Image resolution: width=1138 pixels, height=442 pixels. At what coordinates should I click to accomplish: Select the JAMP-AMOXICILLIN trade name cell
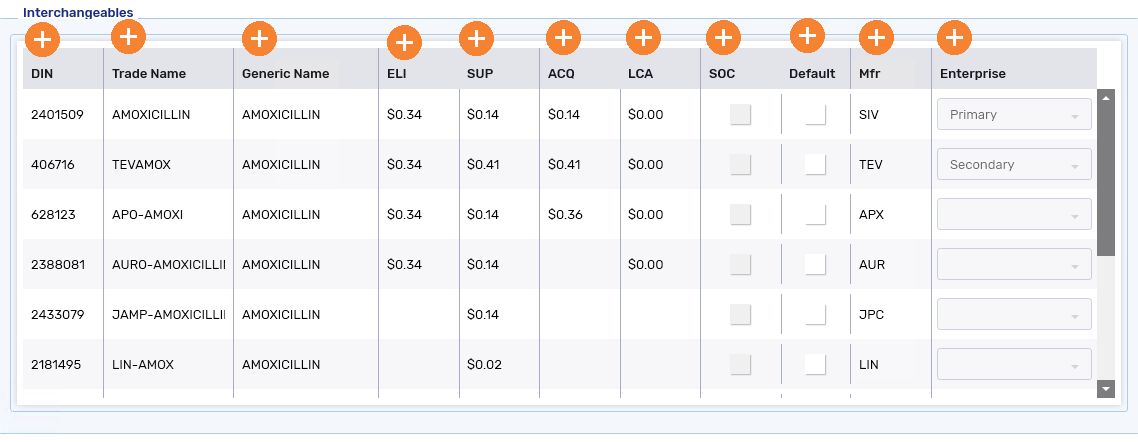click(x=168, y=315)
